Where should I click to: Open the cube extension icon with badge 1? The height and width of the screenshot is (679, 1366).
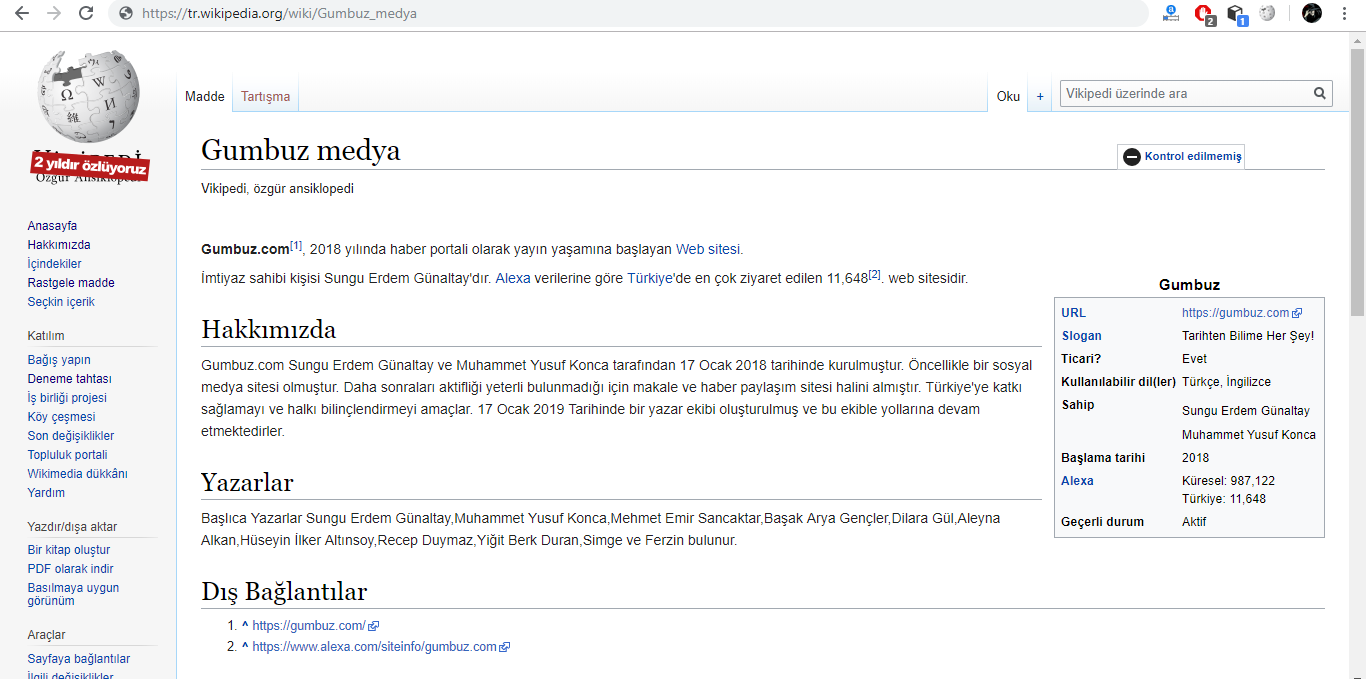[x=1237, y=14]
